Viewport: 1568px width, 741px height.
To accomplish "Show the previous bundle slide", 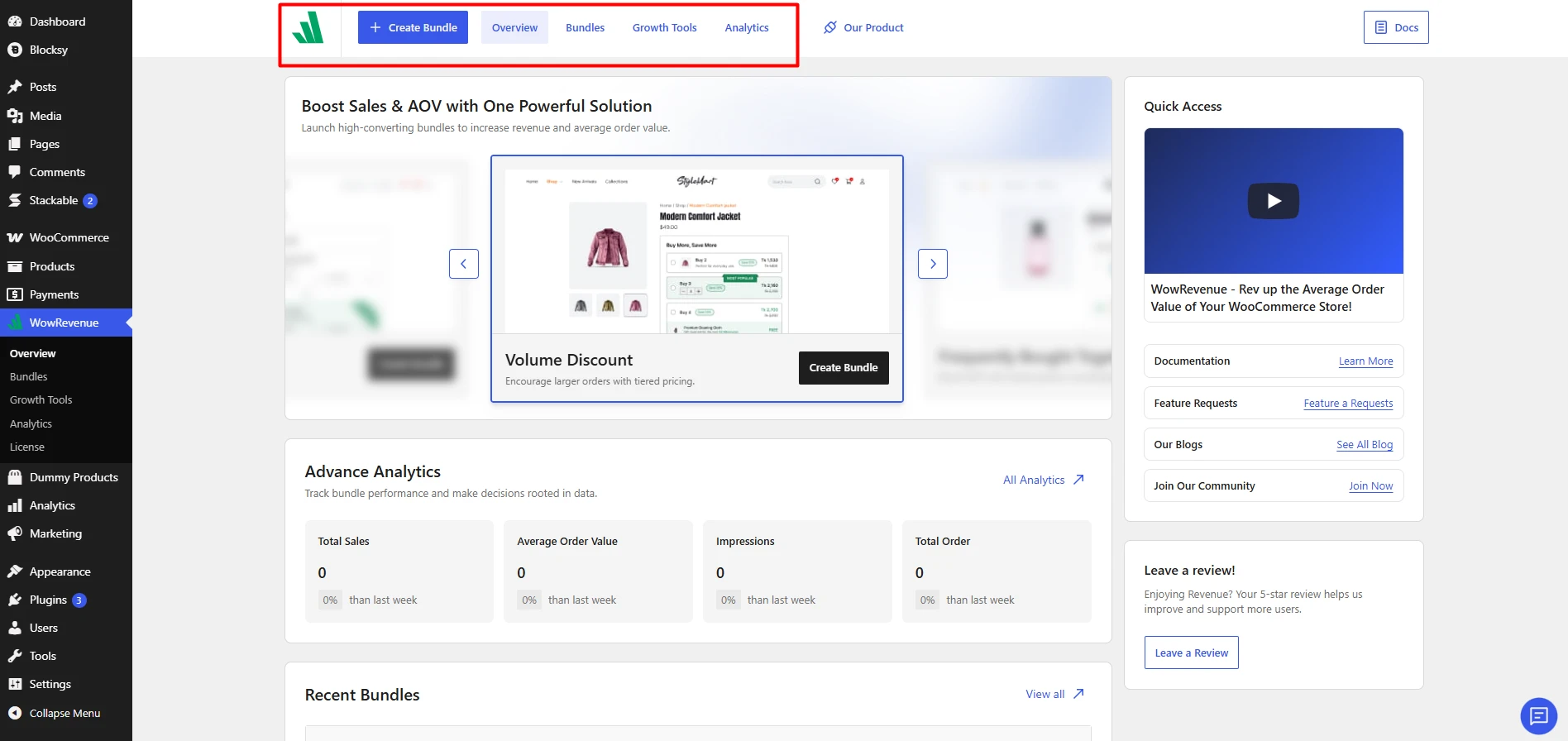I will coord(464,264).
